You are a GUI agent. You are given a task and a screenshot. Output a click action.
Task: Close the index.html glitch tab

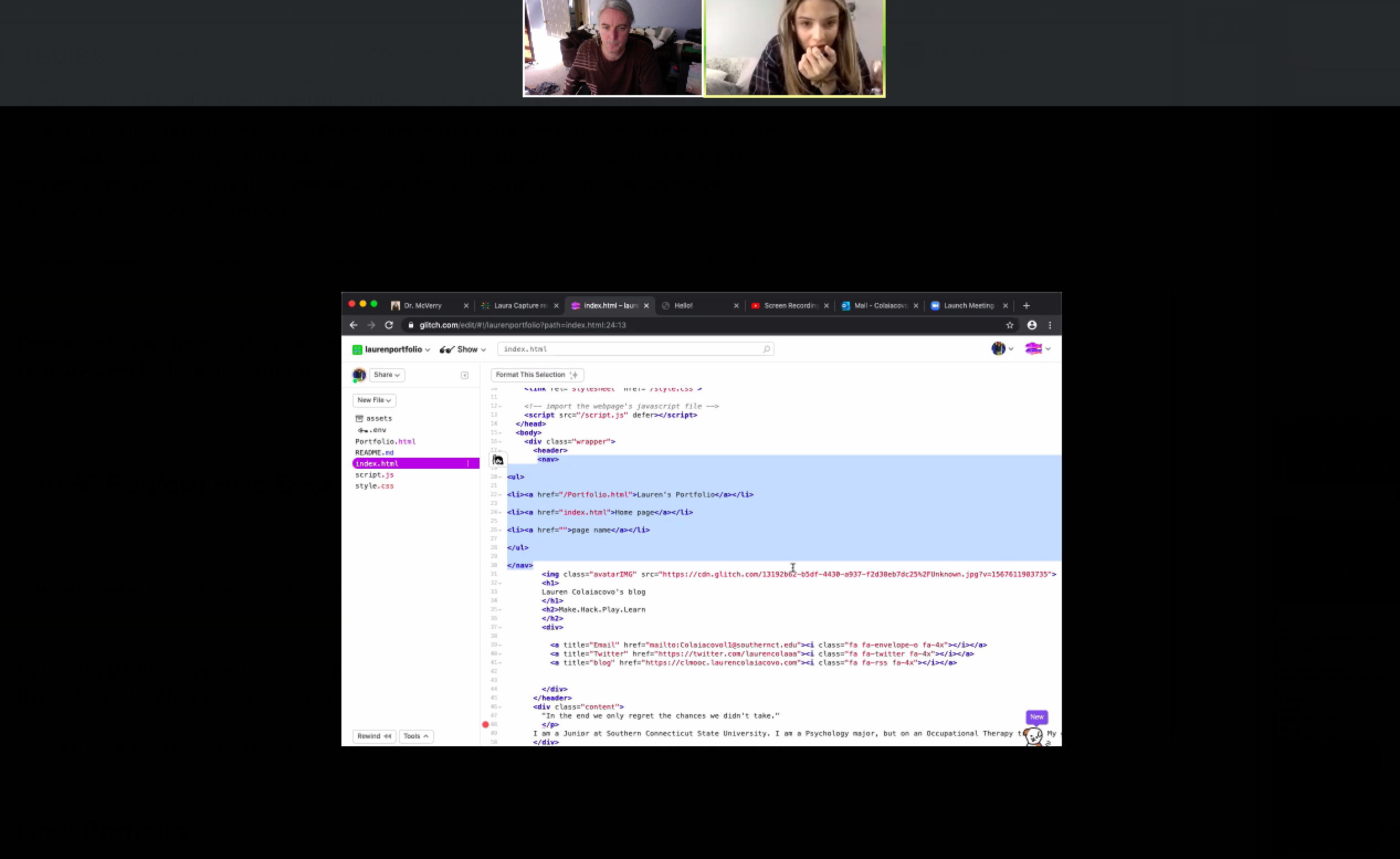646,306
